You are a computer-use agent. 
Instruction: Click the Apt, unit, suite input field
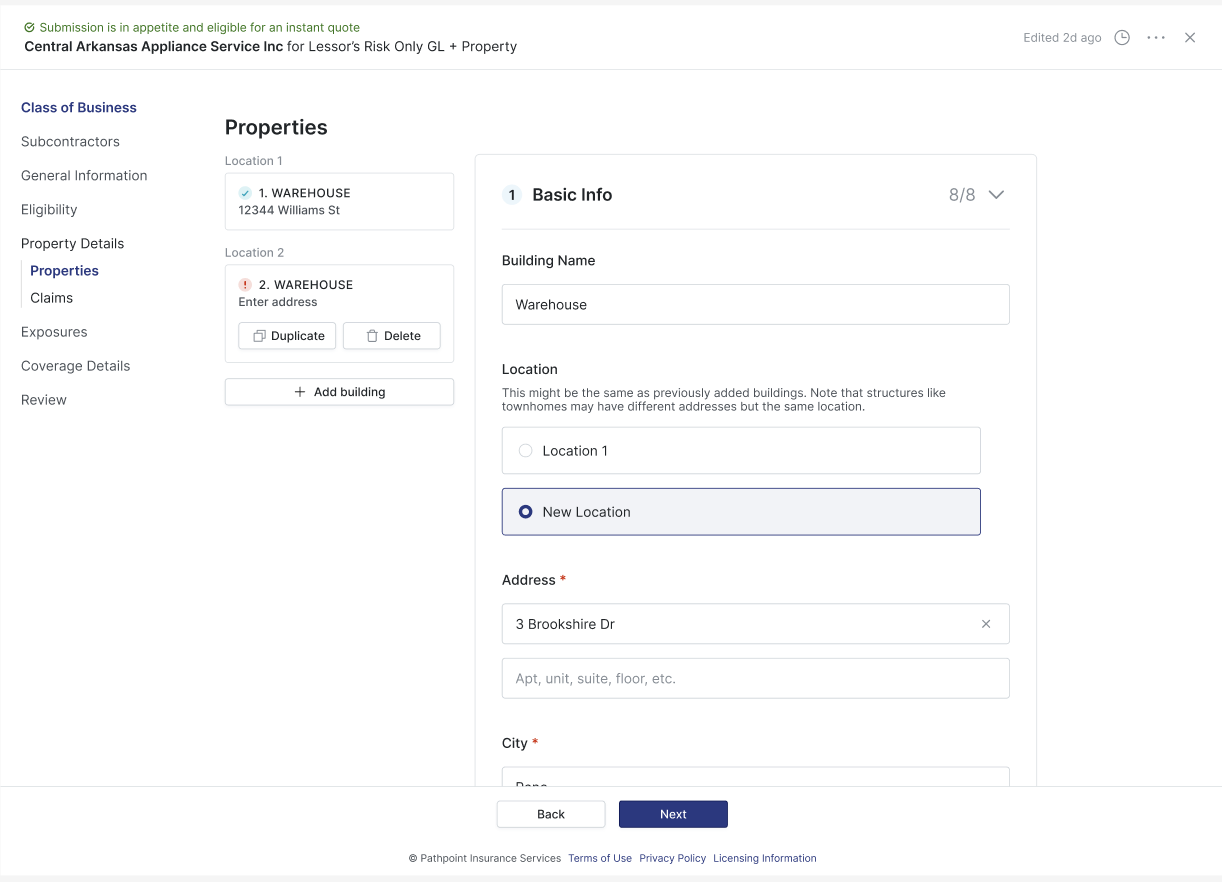tap(755, 678)
